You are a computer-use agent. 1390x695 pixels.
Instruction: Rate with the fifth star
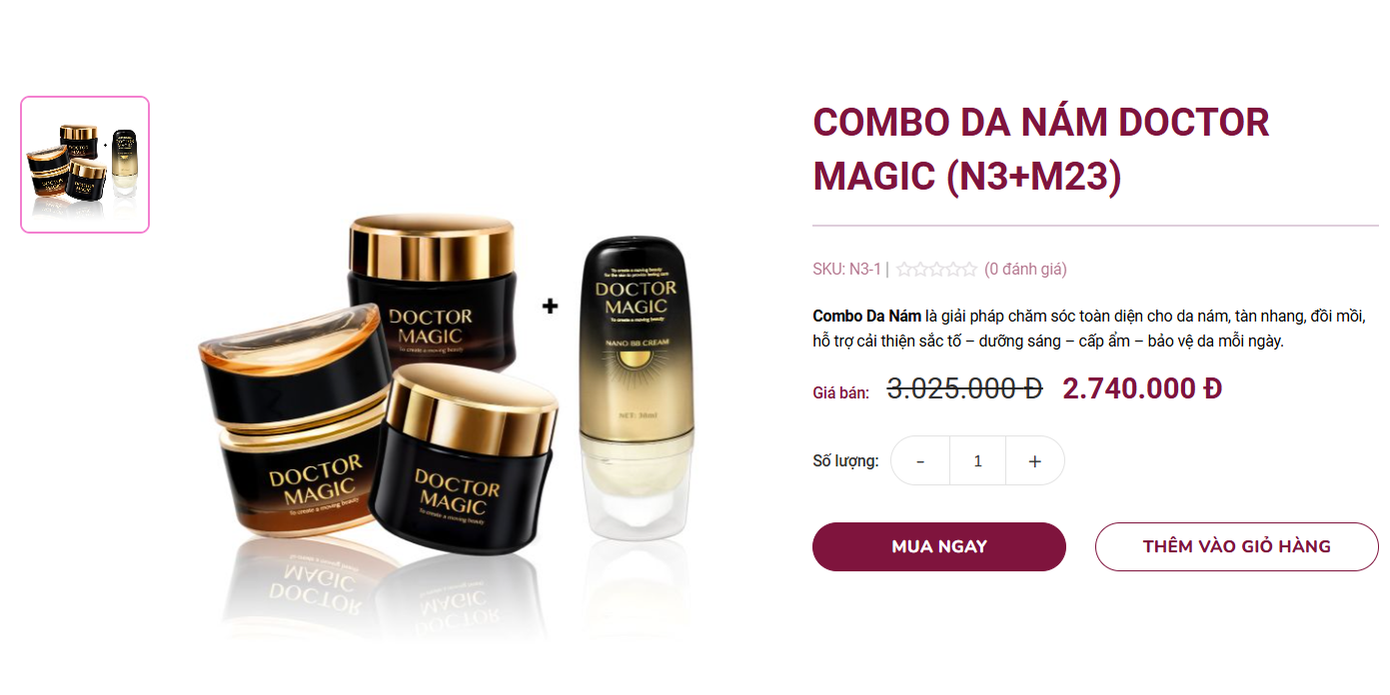click(969, 269)
